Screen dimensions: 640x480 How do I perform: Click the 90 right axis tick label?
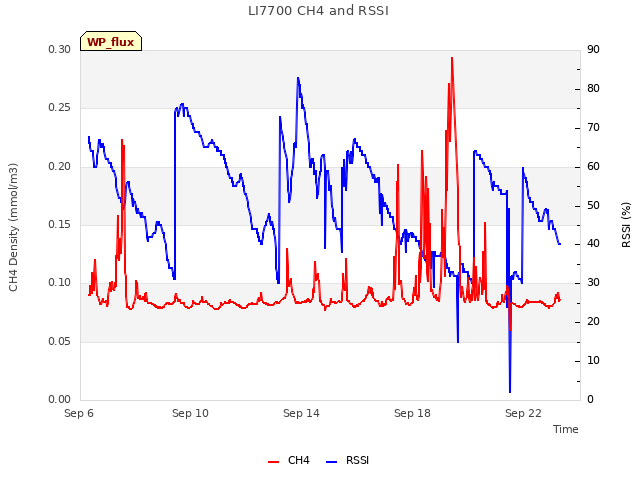(593, 50)
